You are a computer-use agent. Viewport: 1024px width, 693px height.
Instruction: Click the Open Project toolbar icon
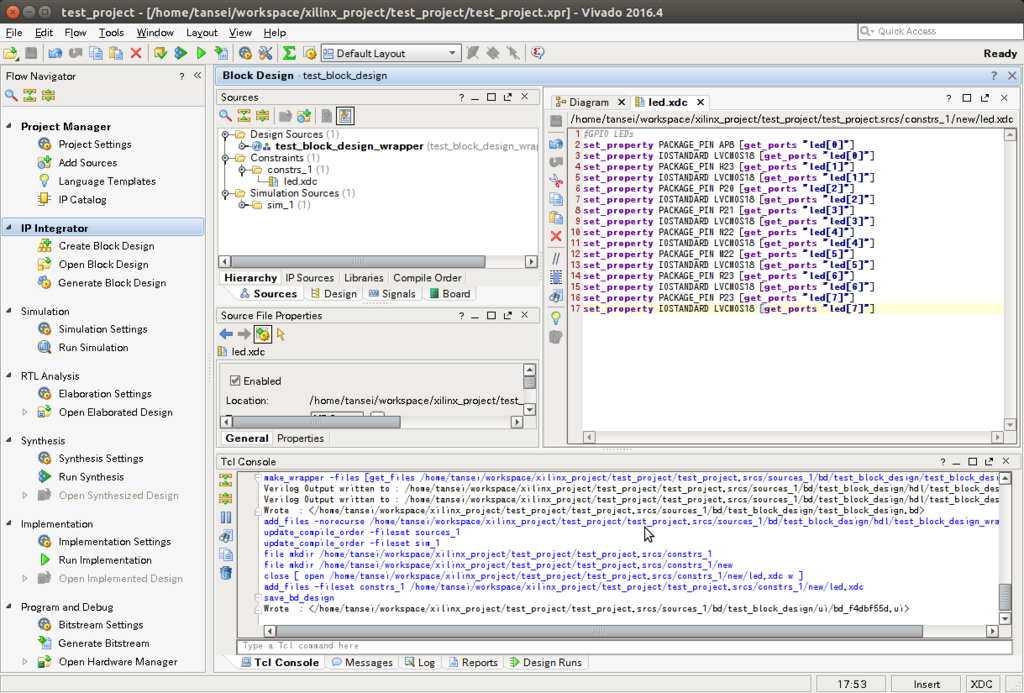(10, 54)
